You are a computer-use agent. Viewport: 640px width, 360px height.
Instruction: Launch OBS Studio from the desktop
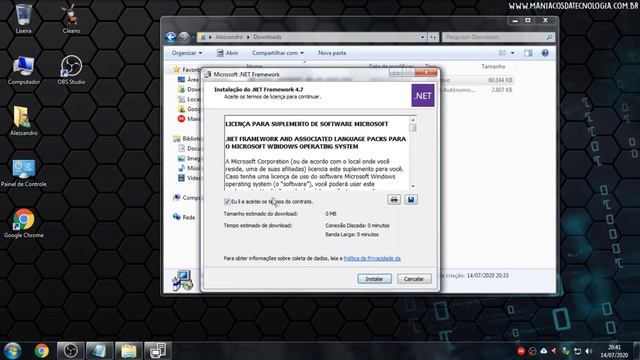tap(71, 69)
